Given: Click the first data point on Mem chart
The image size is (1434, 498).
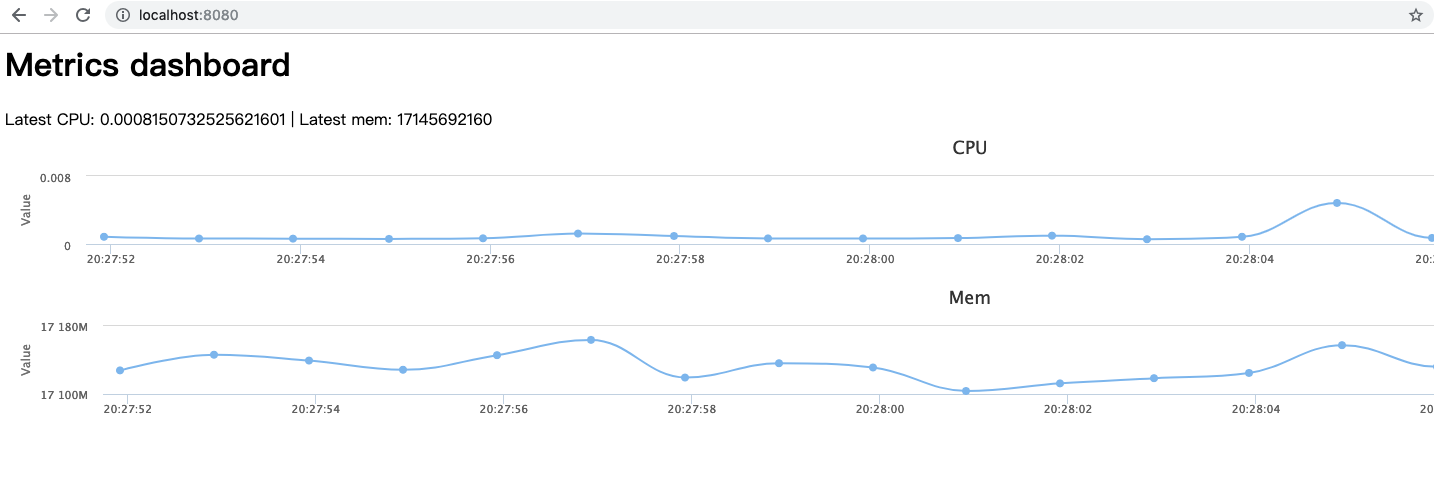Looking at the screenshot, I should [x=120, y=370].
